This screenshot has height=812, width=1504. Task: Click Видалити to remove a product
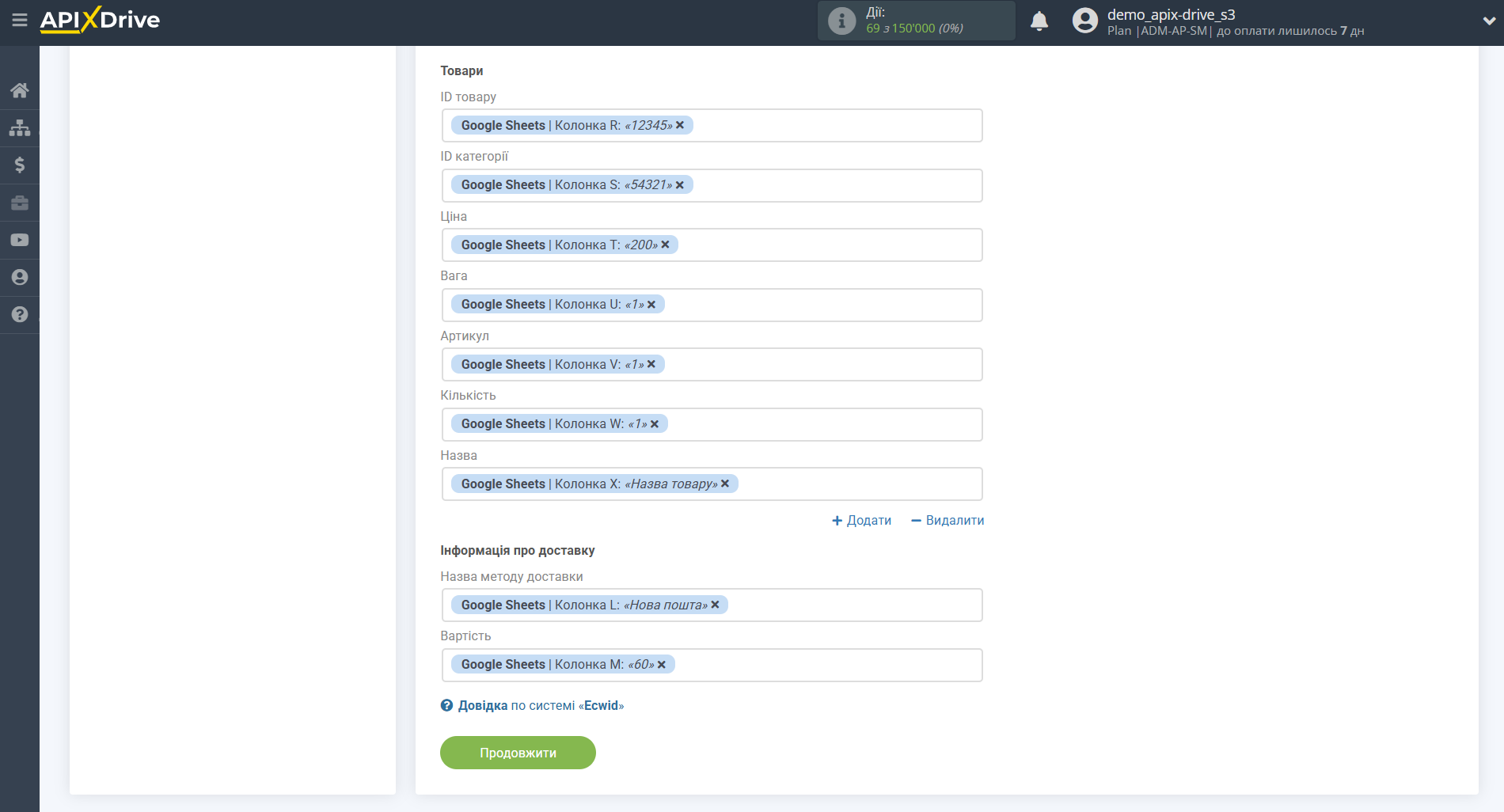click(948, 520)
